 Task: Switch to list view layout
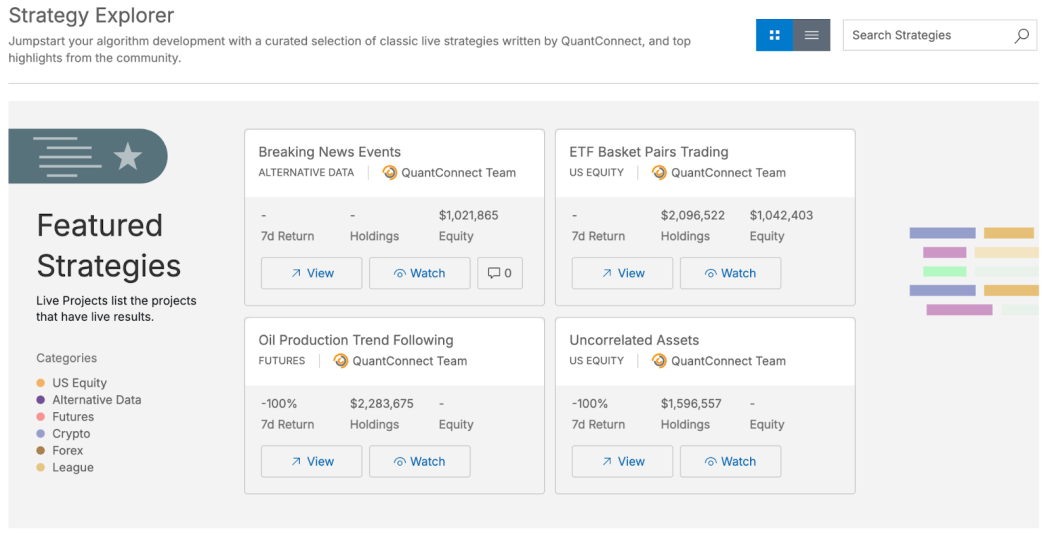pos(812,35)
